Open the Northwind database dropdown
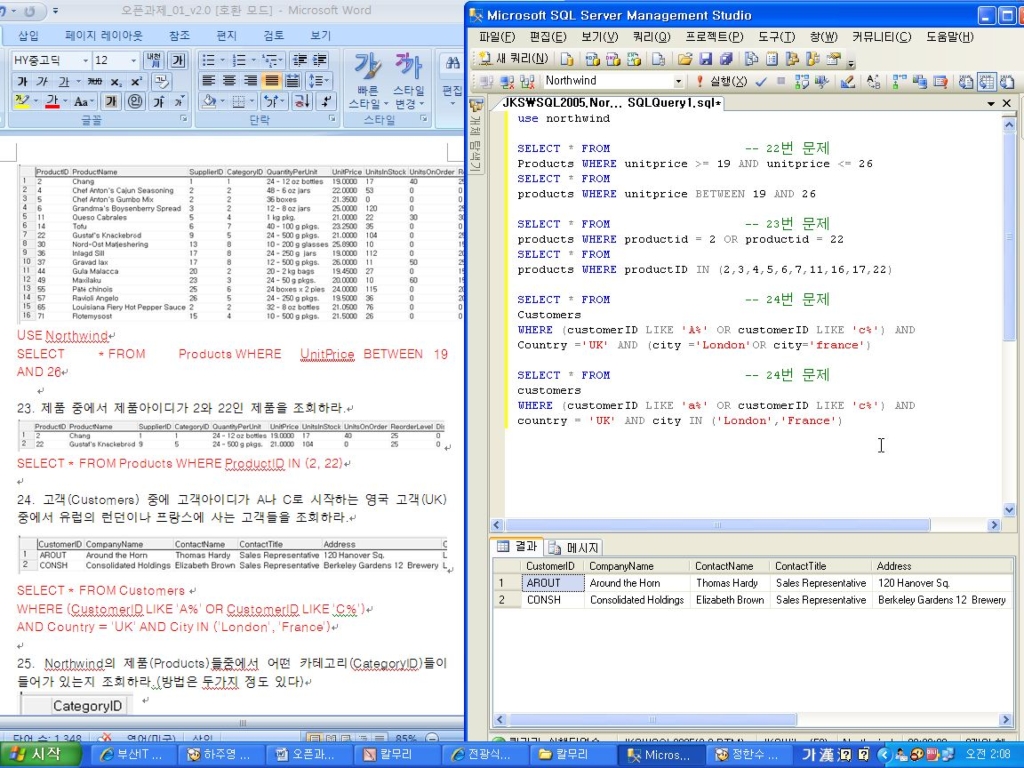The image size is (1024, 768). [x=678, y=81]
